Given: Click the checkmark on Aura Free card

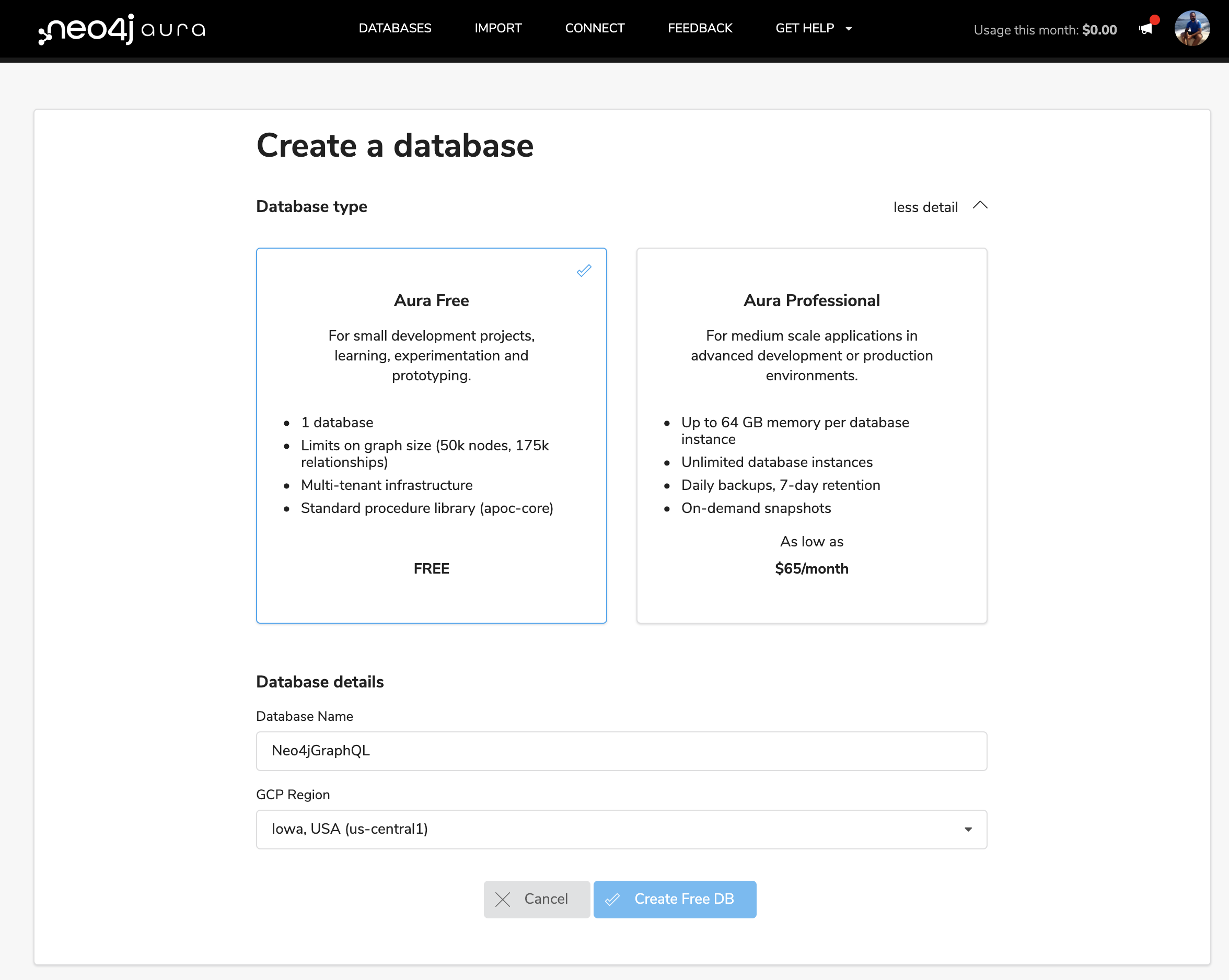Looking at the screenshot, I should click(584, 271).
